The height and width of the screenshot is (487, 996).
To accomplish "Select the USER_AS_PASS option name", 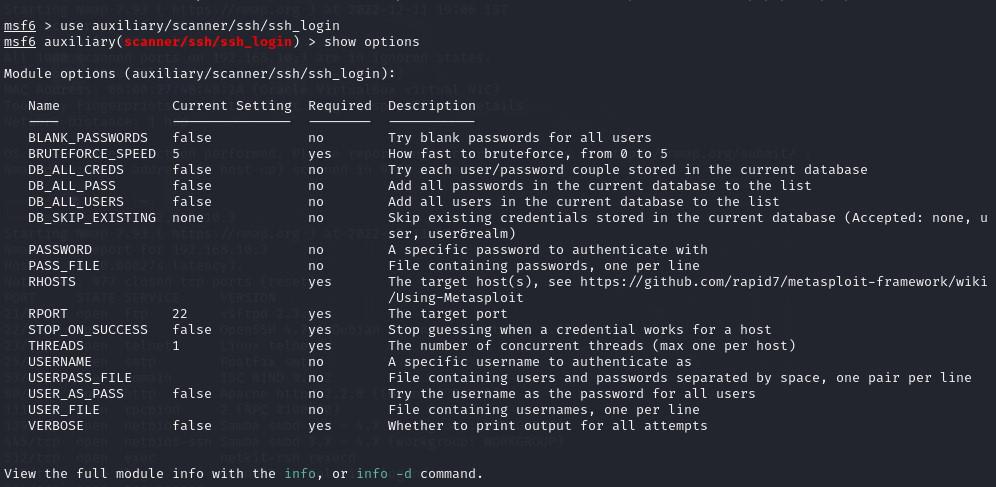I will click(x=76, y=394).
